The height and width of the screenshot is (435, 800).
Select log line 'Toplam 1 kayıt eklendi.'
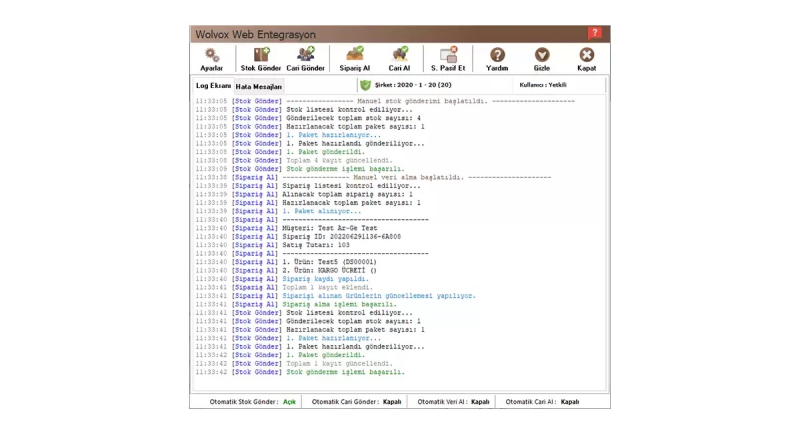click(284, 287)
